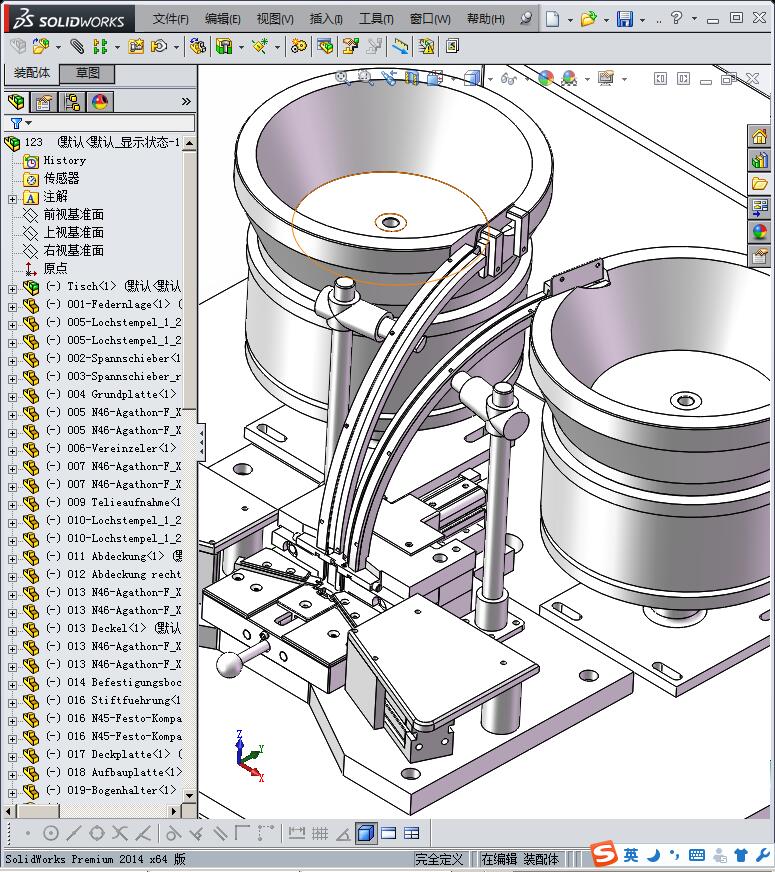Expand the panel tabs double chevron
This screenshot has height=872, width=775.
coord(186,101)
